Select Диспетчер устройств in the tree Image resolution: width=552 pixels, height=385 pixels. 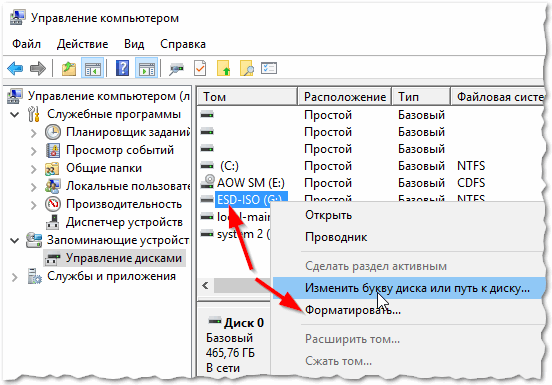(124, 222)
